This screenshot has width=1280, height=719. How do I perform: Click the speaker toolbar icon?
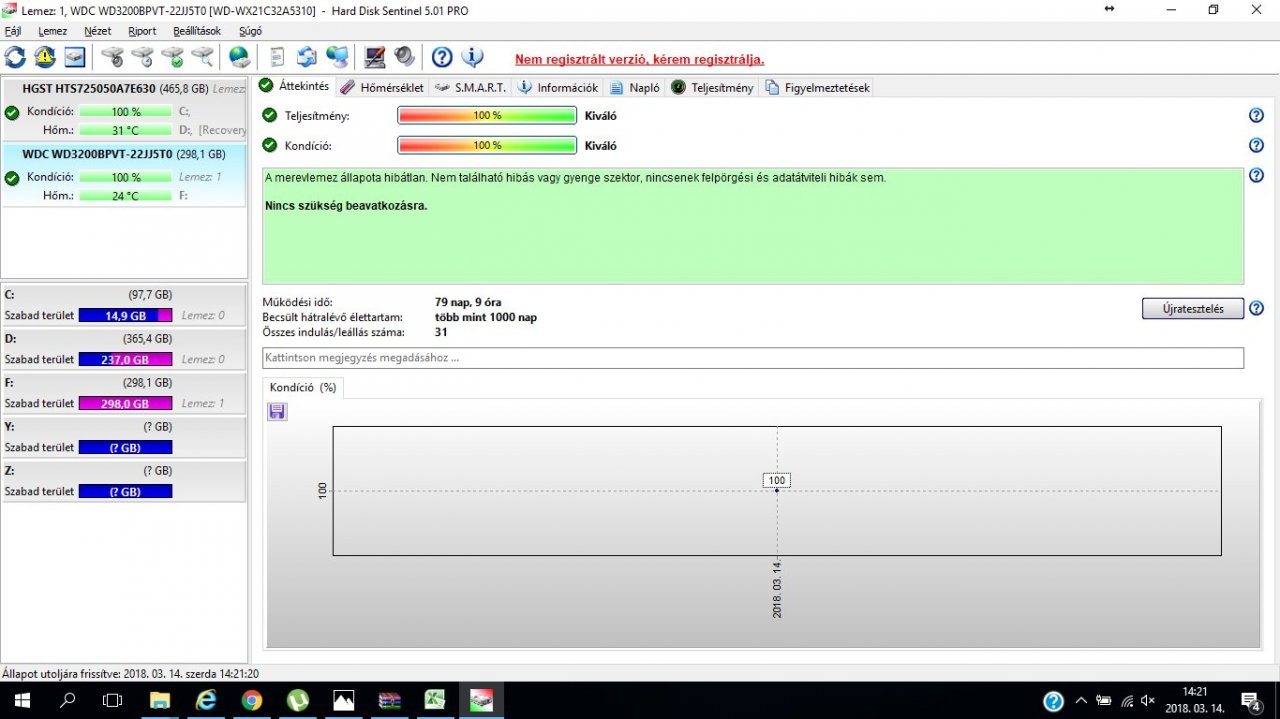pyautogui.click(x=405, y=57)
